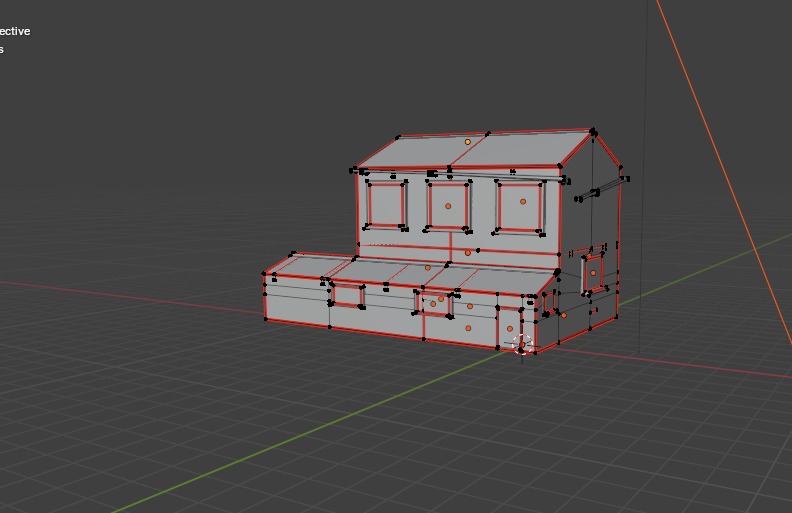The width and height of the screenshot is (792, 513).
Task: Select the gable side window's face dot
Action: pyautogui.click(x=593, y=273)
